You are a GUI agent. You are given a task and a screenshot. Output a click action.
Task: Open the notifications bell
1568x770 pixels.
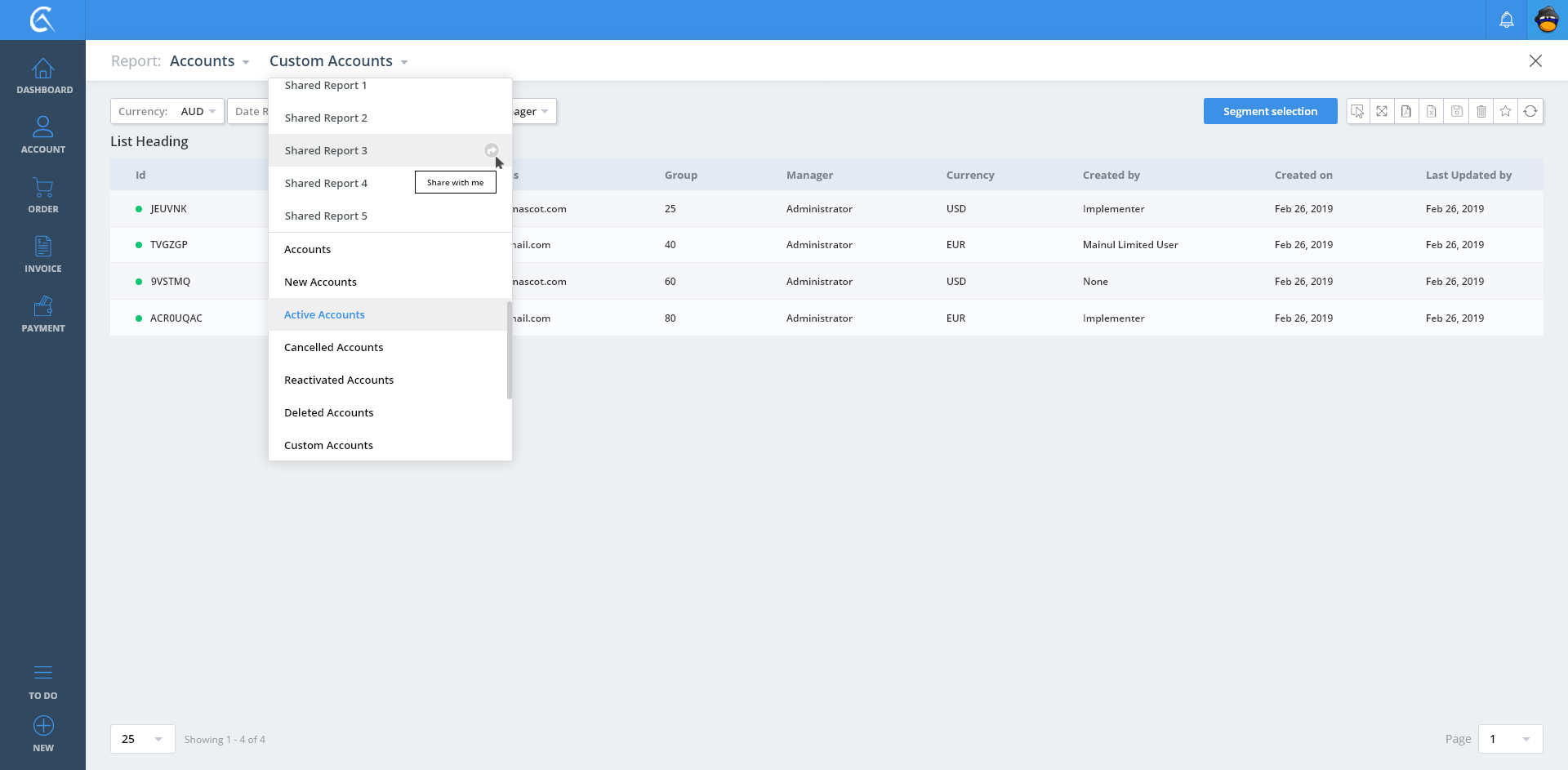pyautogui.click(x=1507, y=20)
